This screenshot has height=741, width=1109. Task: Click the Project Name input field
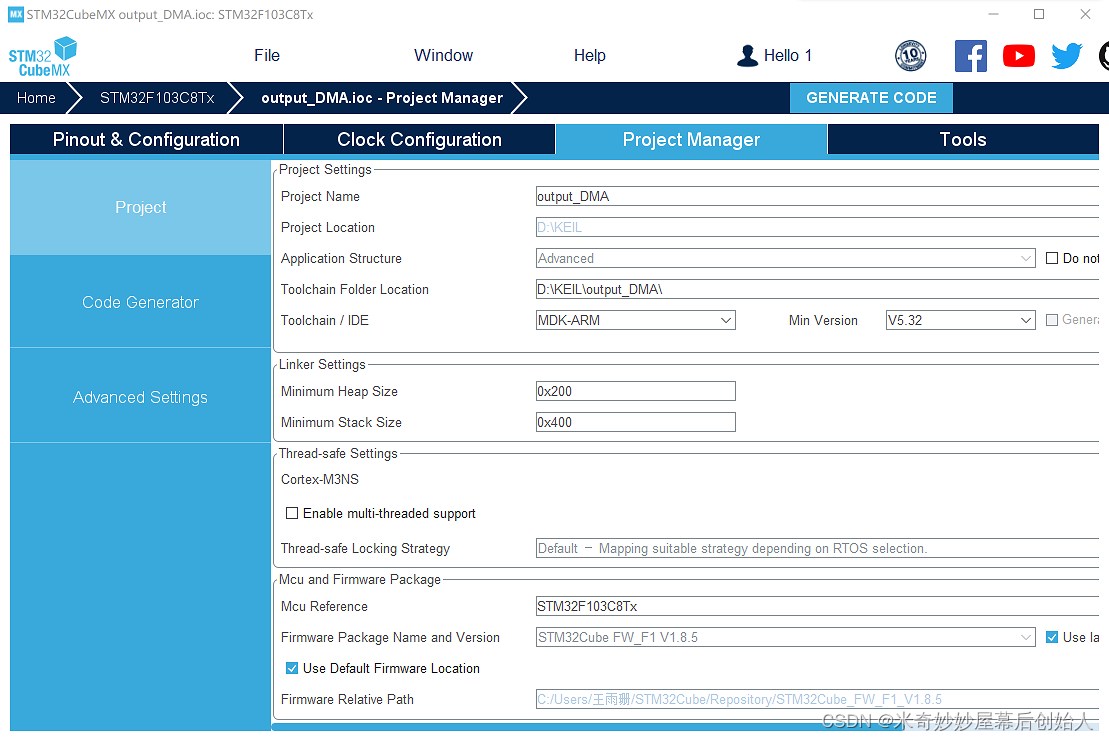coord(817,197)
